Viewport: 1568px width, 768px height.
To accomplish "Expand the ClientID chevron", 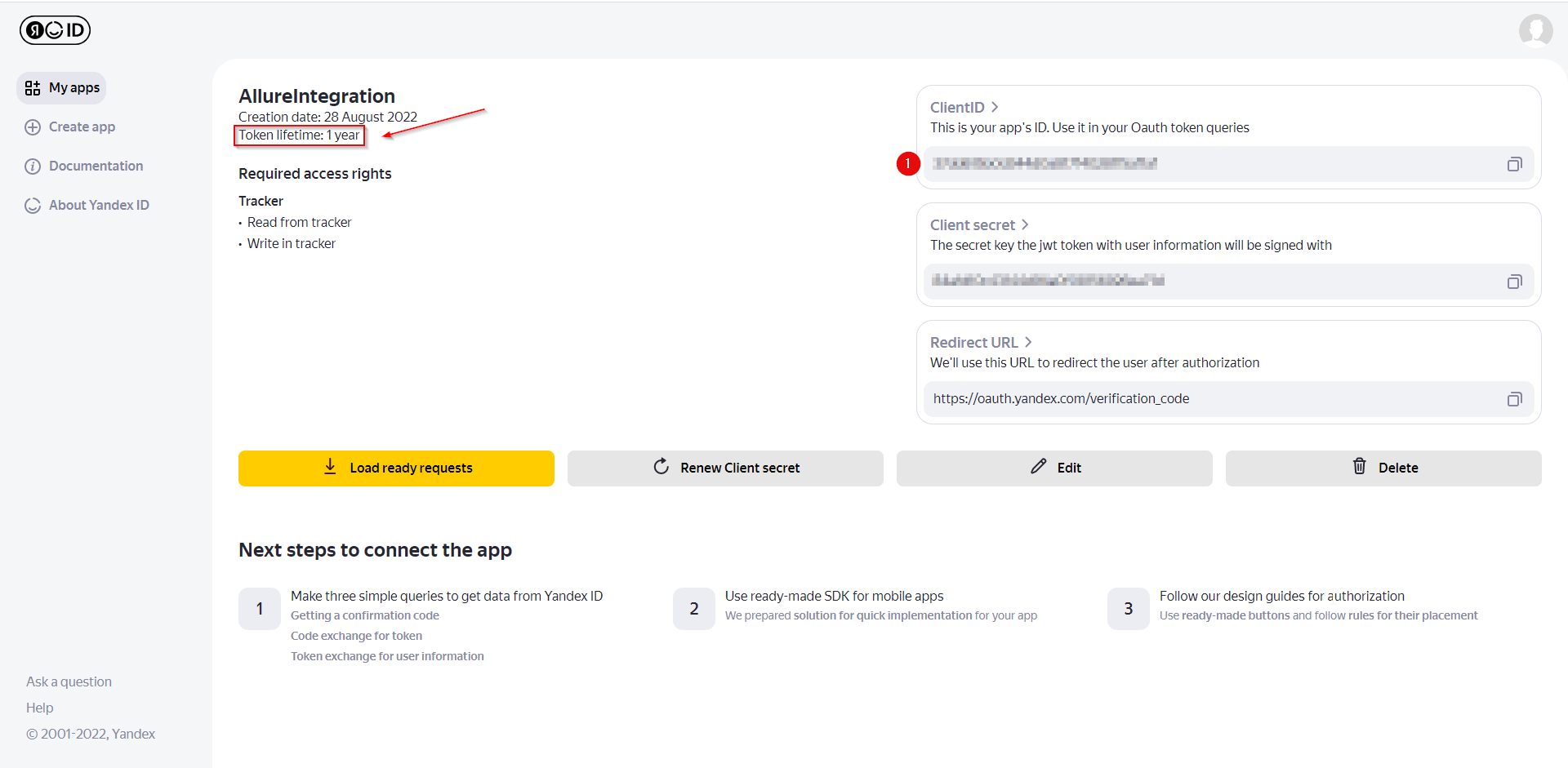I will tap(995, 107).
